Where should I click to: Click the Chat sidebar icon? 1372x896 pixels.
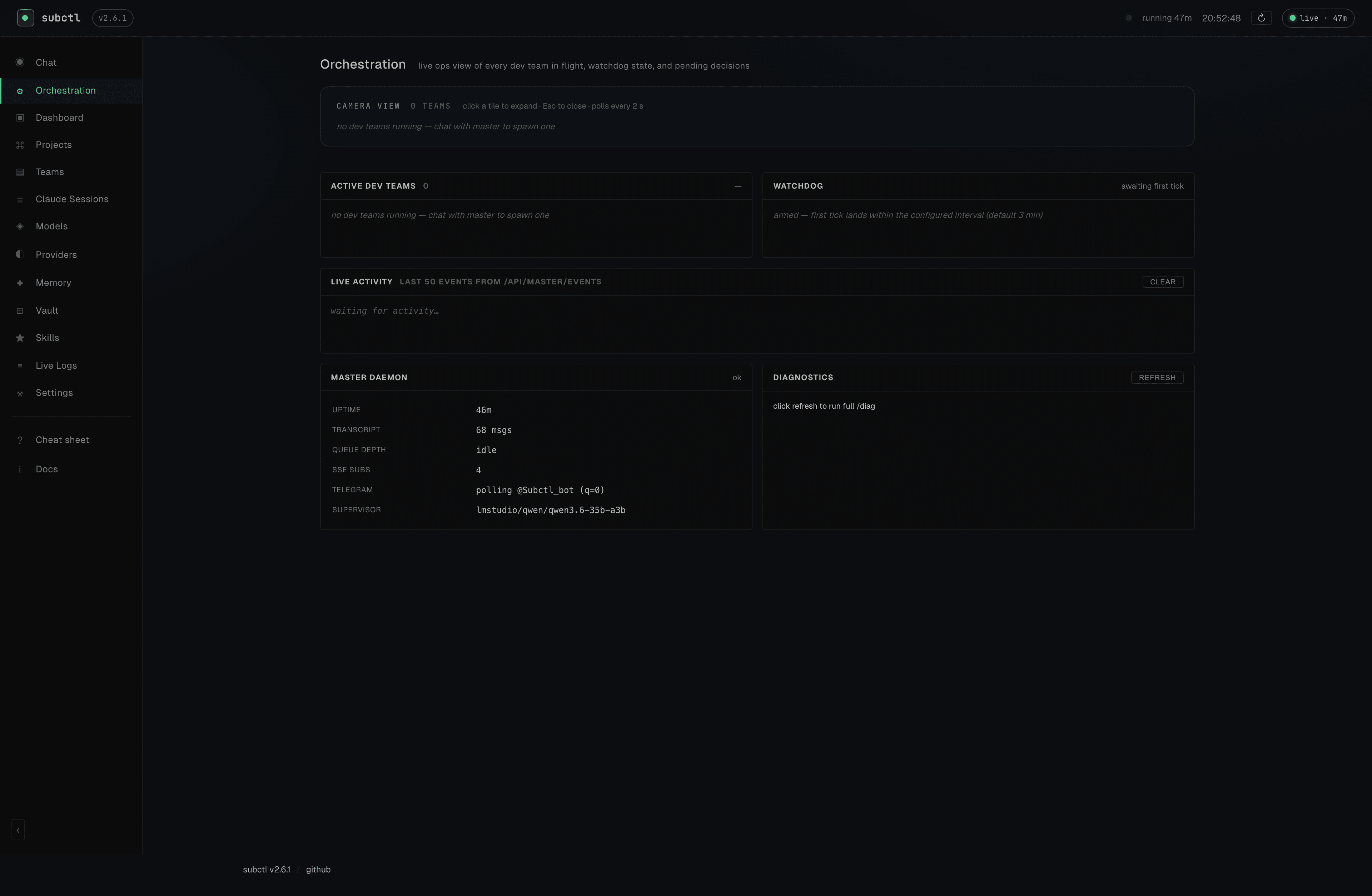point(20,62)
